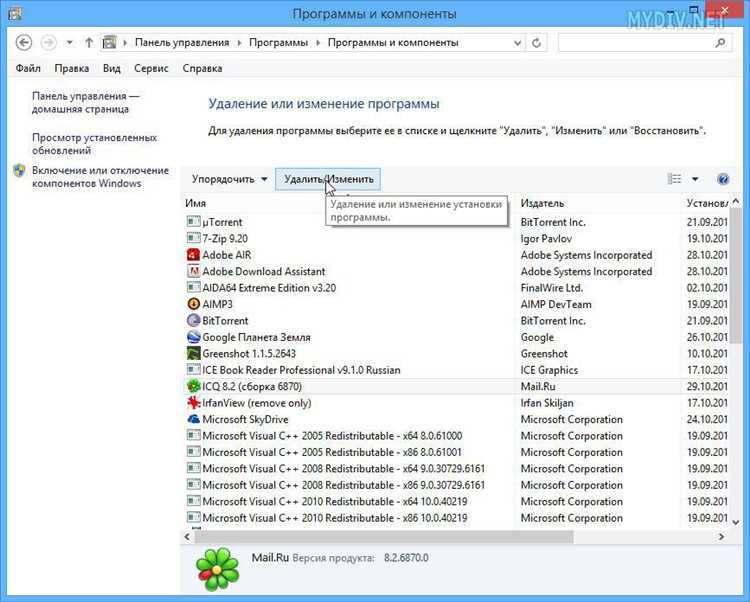The width and height of the screenshot is (750, 602).
Task: Click scroll down arrow of list
Action: tap(736, 522)
